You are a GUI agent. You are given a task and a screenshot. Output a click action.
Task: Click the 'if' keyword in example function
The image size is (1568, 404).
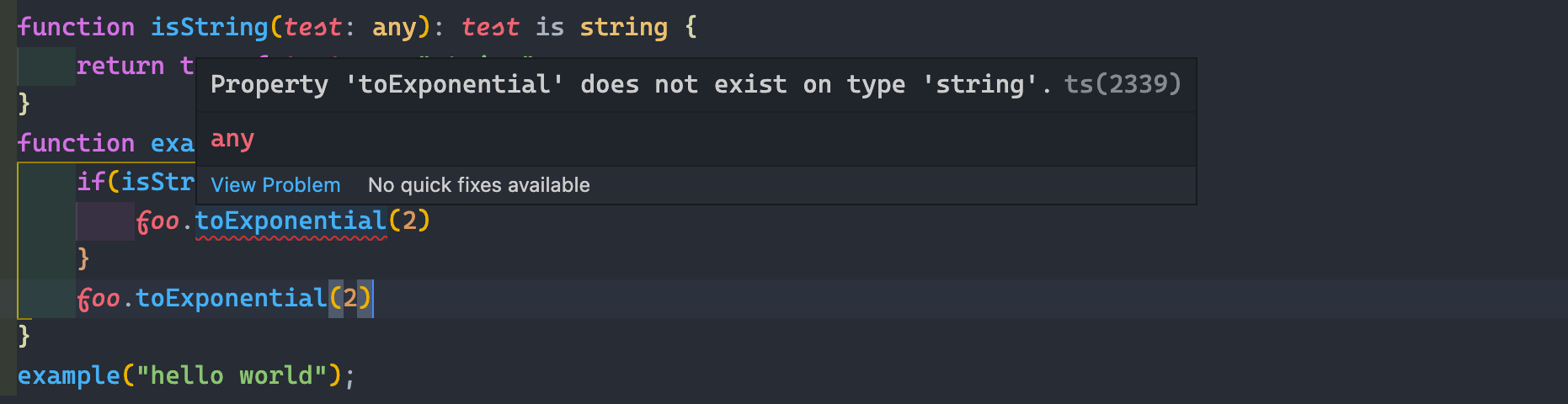coord(91,182)
